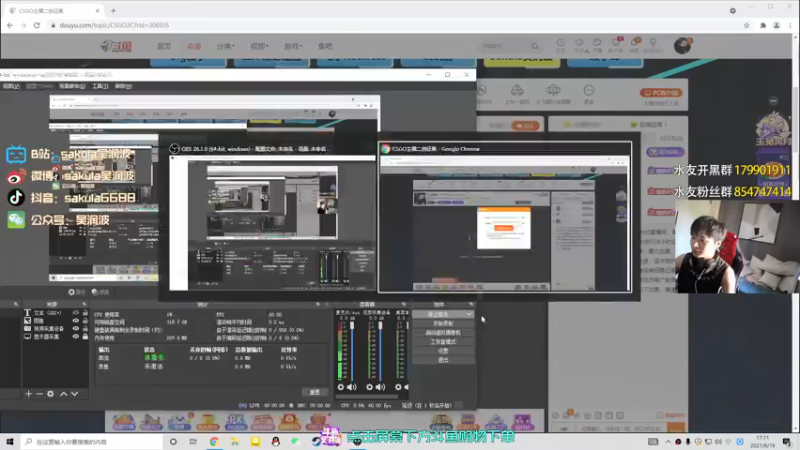This screenshot has height=450, width=800.
Task: Open OBS 设置 from the controls
Action: coord(443,351)
